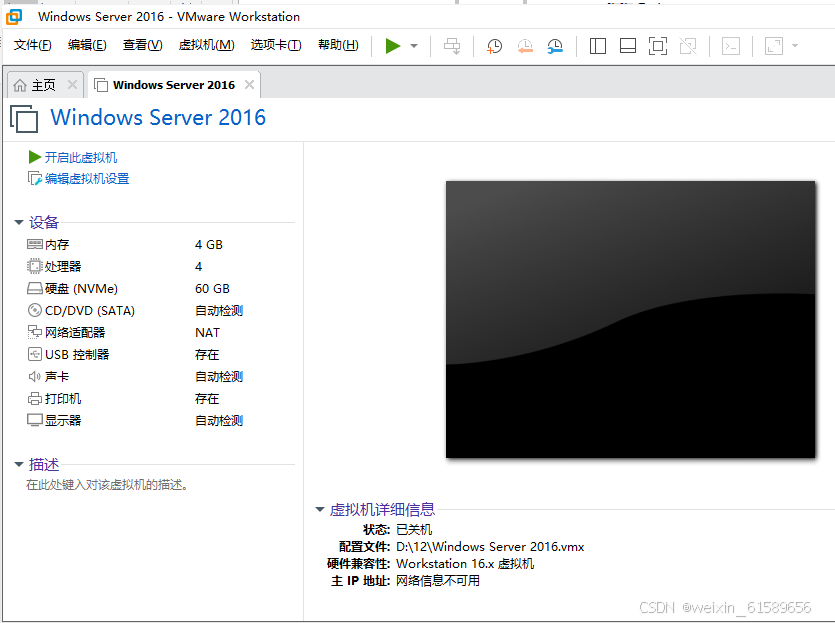Click the send Ctrl+Alt+Del toolbar icon
The width and height of the screenshot is (835, 623).
point(452,46)
